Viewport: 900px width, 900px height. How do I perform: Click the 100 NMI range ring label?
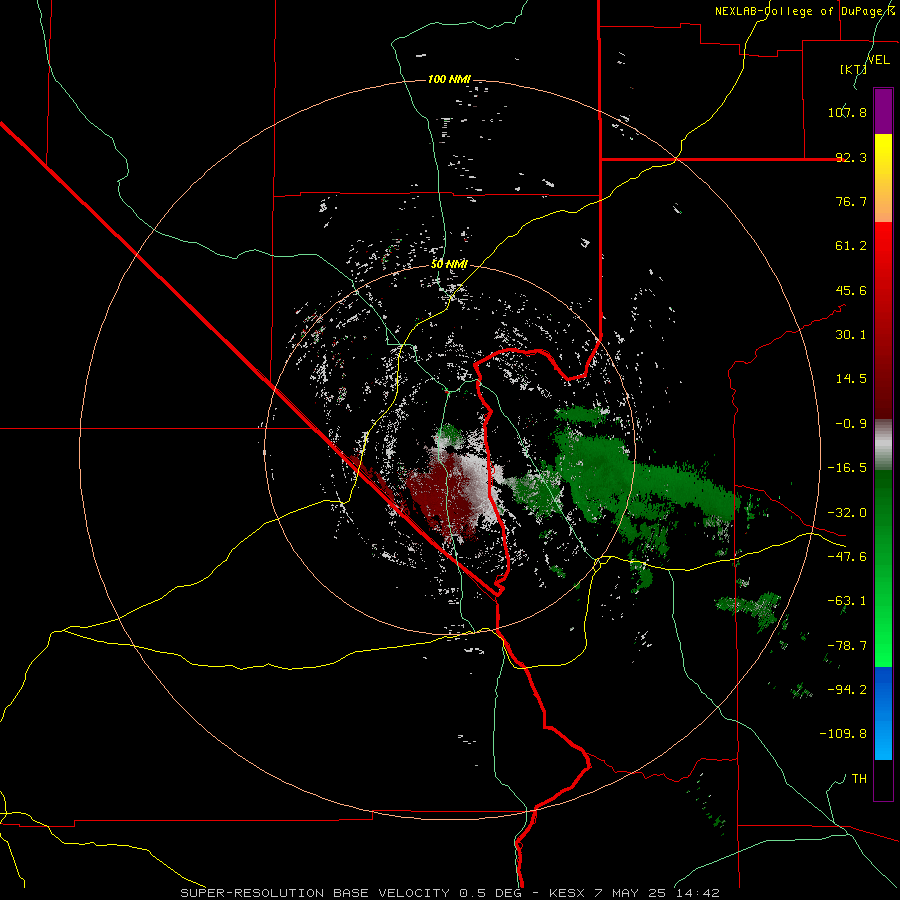449,79
